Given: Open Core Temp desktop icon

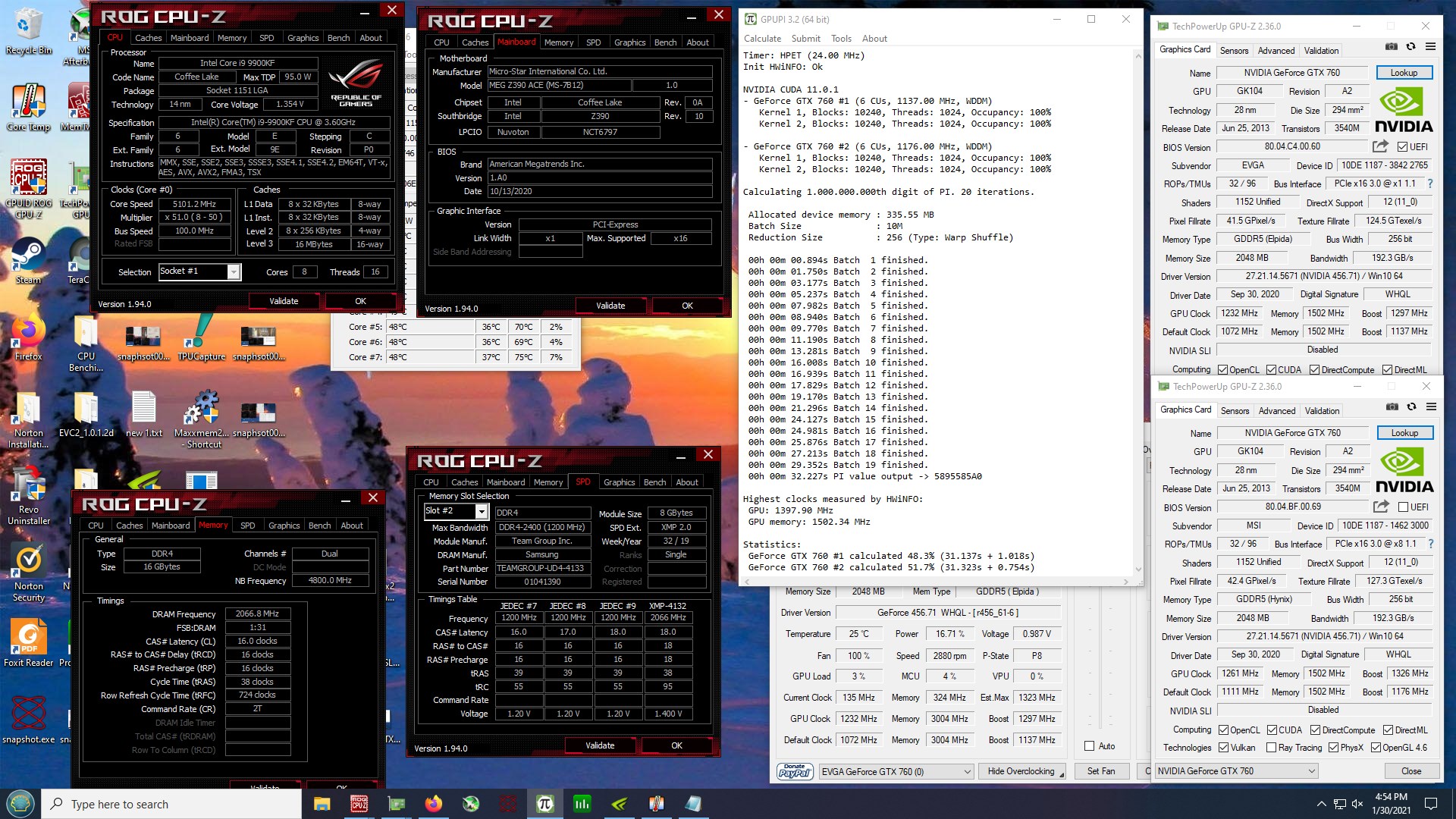Looking at the screenshot, I should 29,108.
